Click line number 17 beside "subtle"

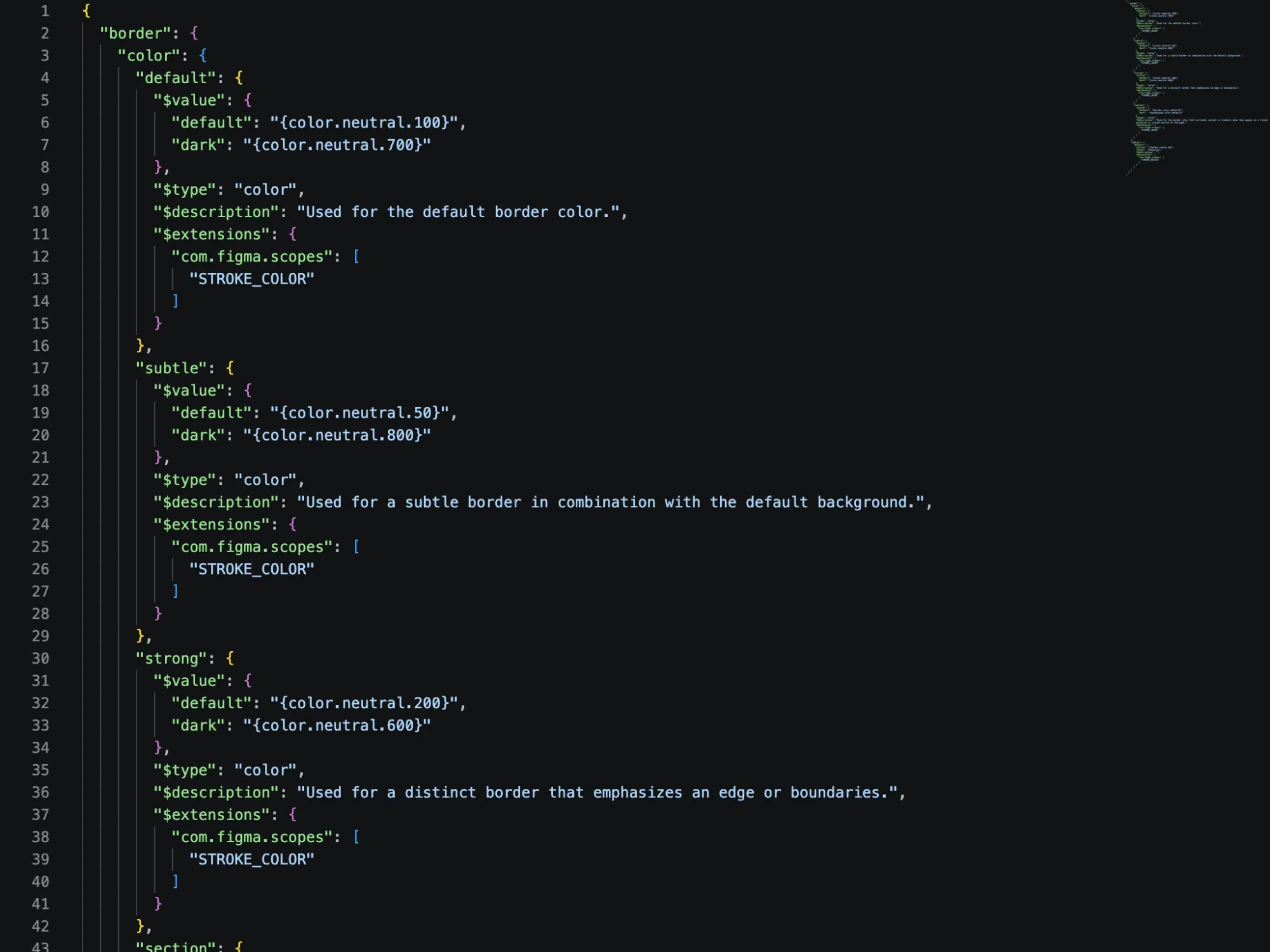(41, 368)
